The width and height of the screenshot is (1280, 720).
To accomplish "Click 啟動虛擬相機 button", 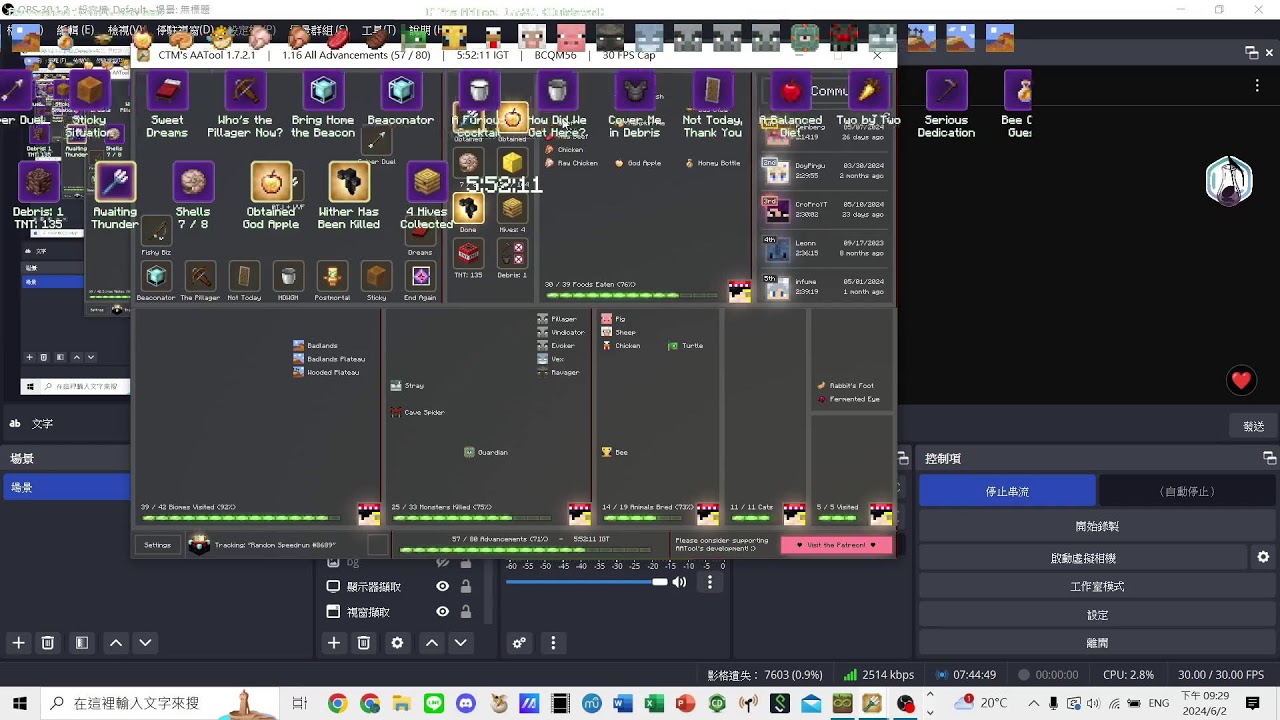I will 1083,557.
